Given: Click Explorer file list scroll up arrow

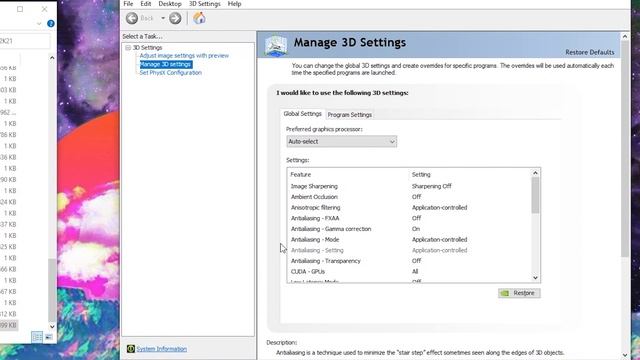Looking at the screenshot, I should 52,58.
